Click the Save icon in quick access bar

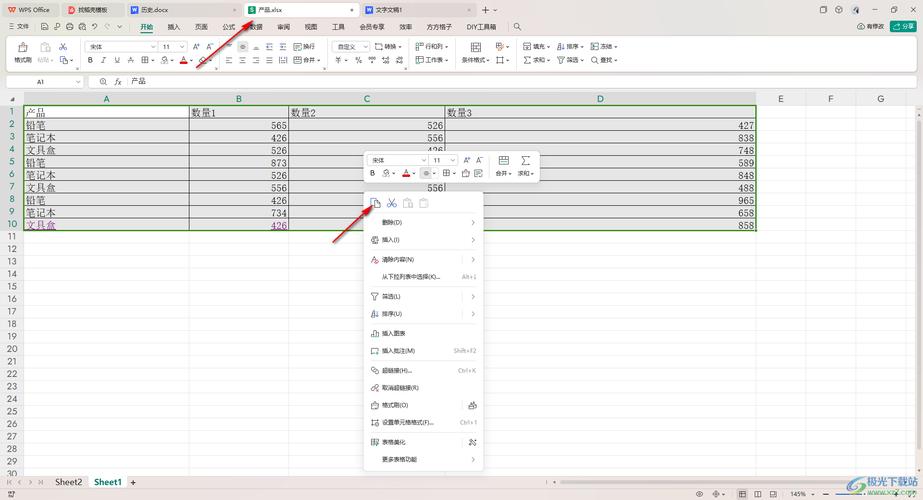tap(44, 27)
